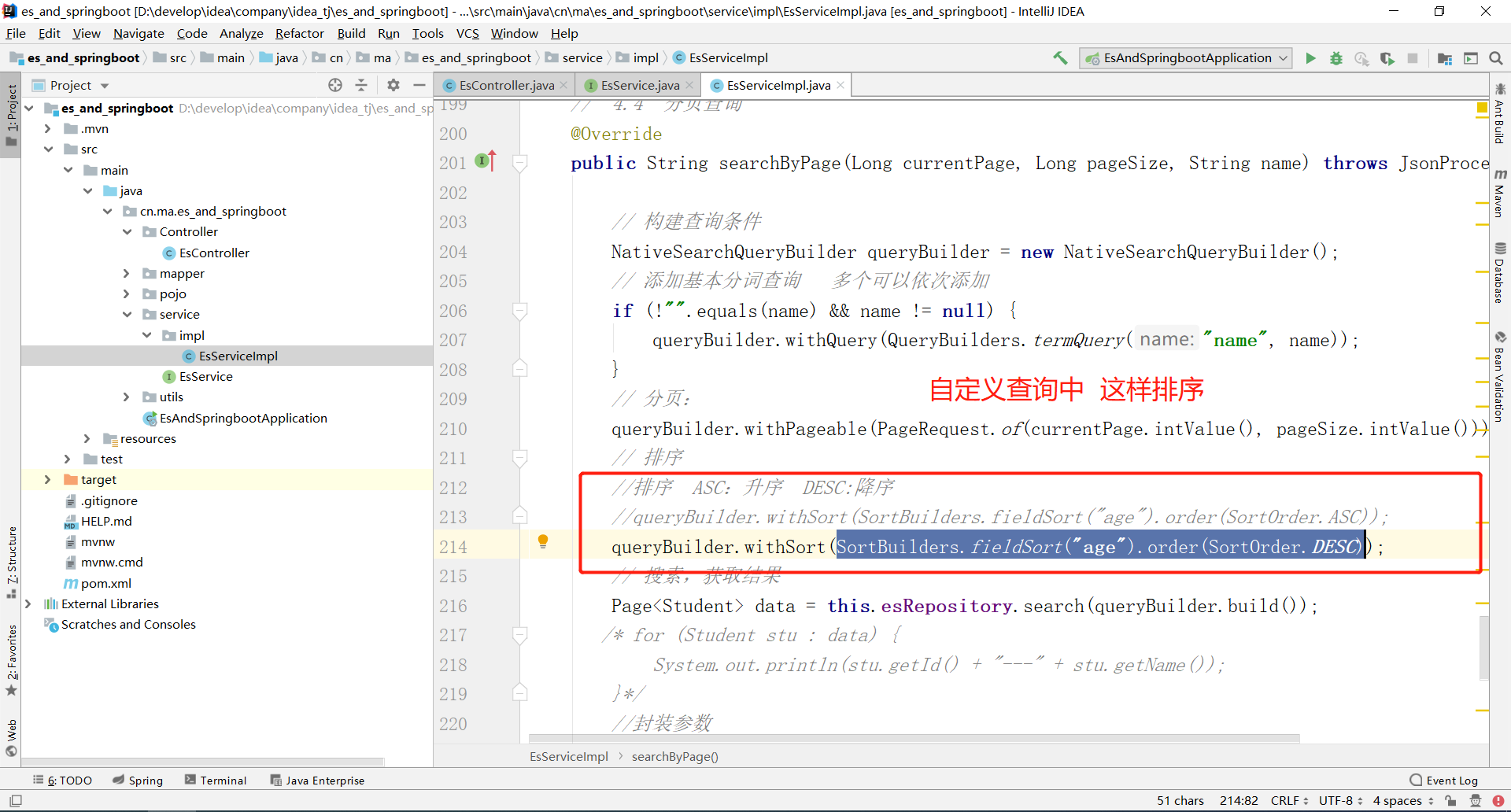The height and width of the screenshot is (812, 1511).
Task: Open the Bean Validation side panel
Action: (1500, 376)
